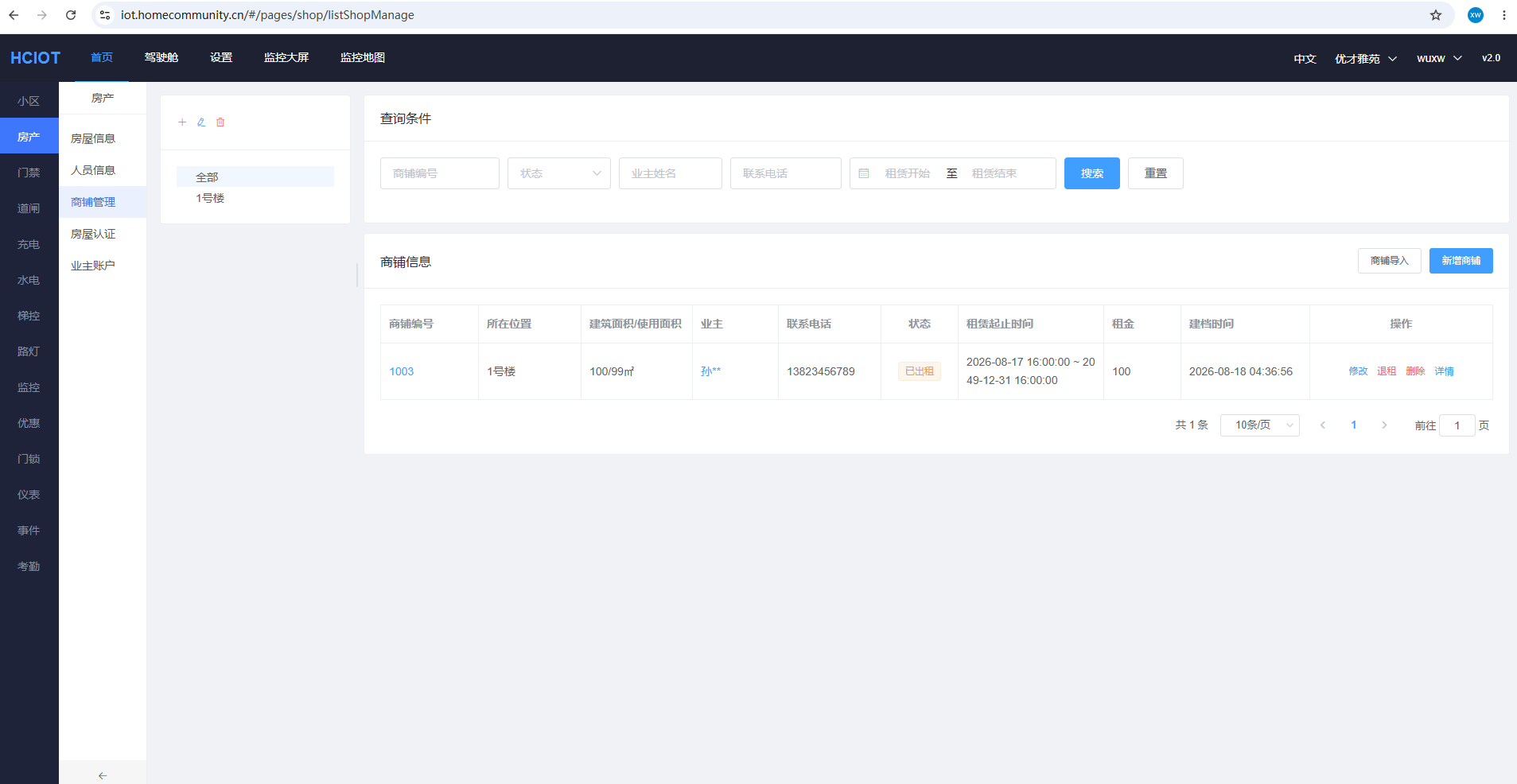Select 梯控 in the left sidebar
The height and width of the screenshot is (784, 1517).
click(x=29, y=316)
